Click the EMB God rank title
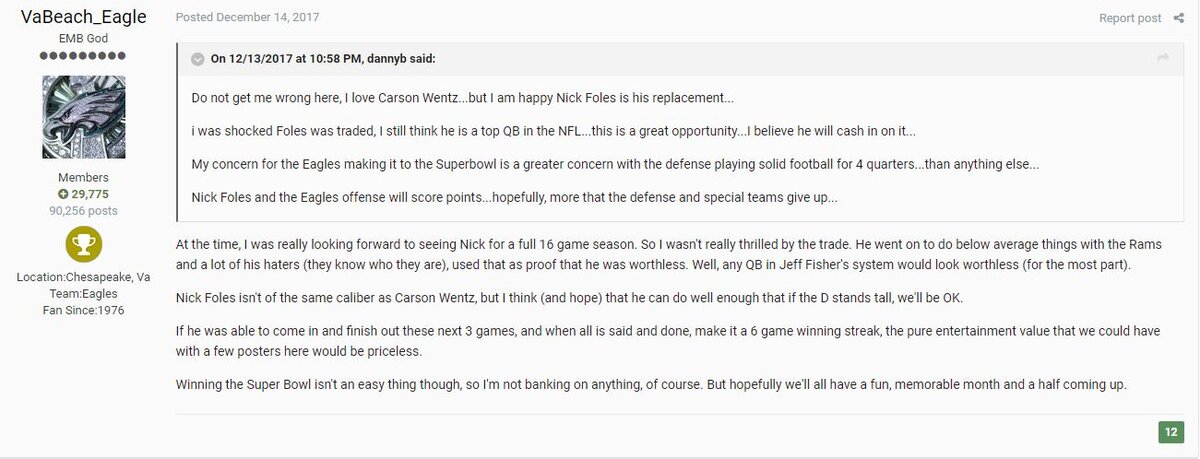 (84, 38)
